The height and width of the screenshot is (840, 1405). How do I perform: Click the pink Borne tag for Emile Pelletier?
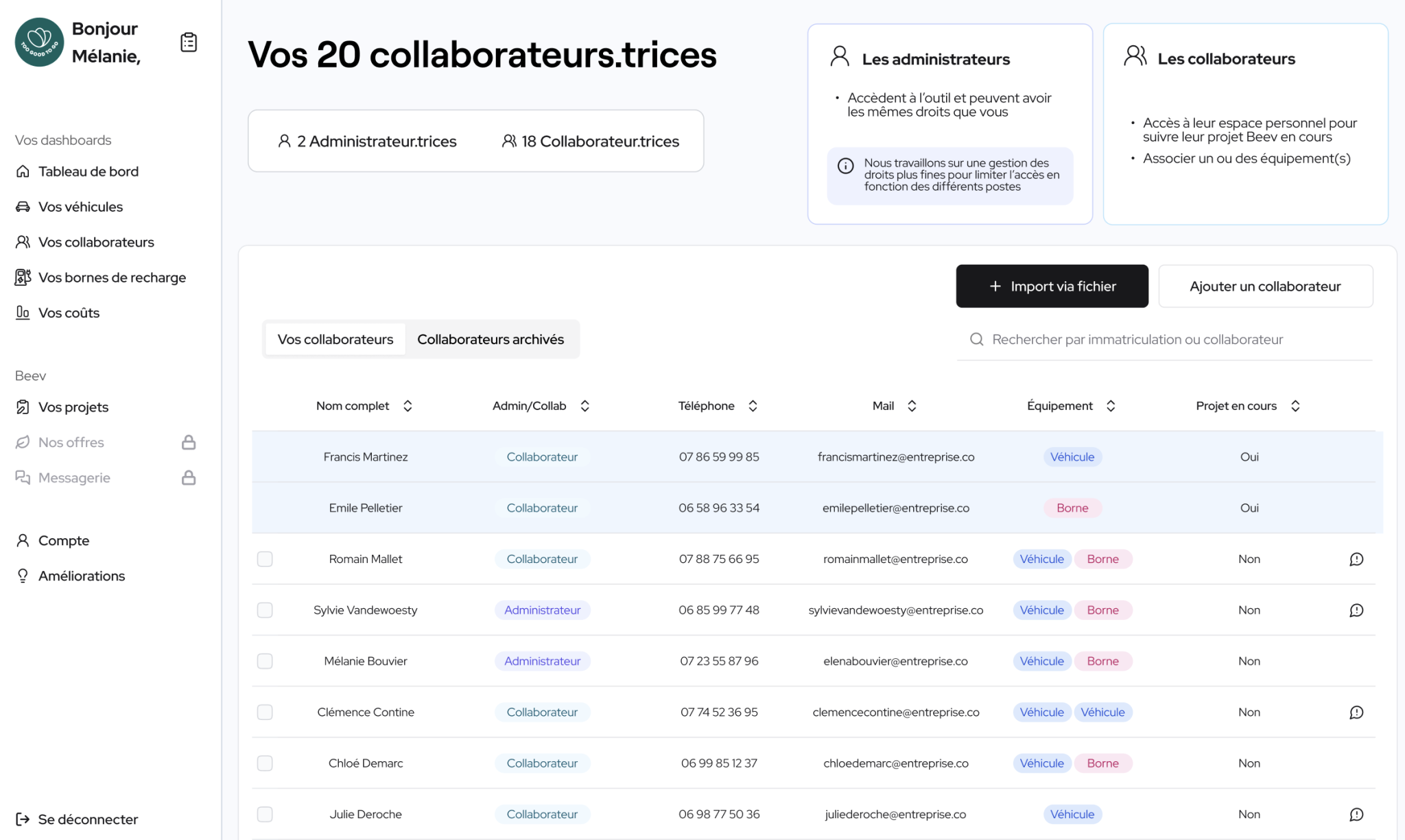pos(1072,508)
